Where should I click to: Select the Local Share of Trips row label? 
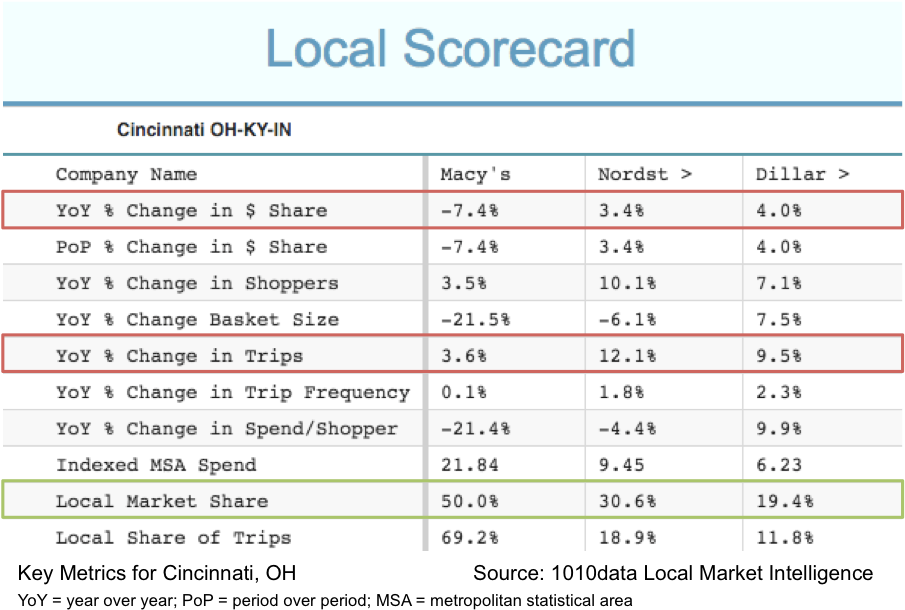pos(173,537)
